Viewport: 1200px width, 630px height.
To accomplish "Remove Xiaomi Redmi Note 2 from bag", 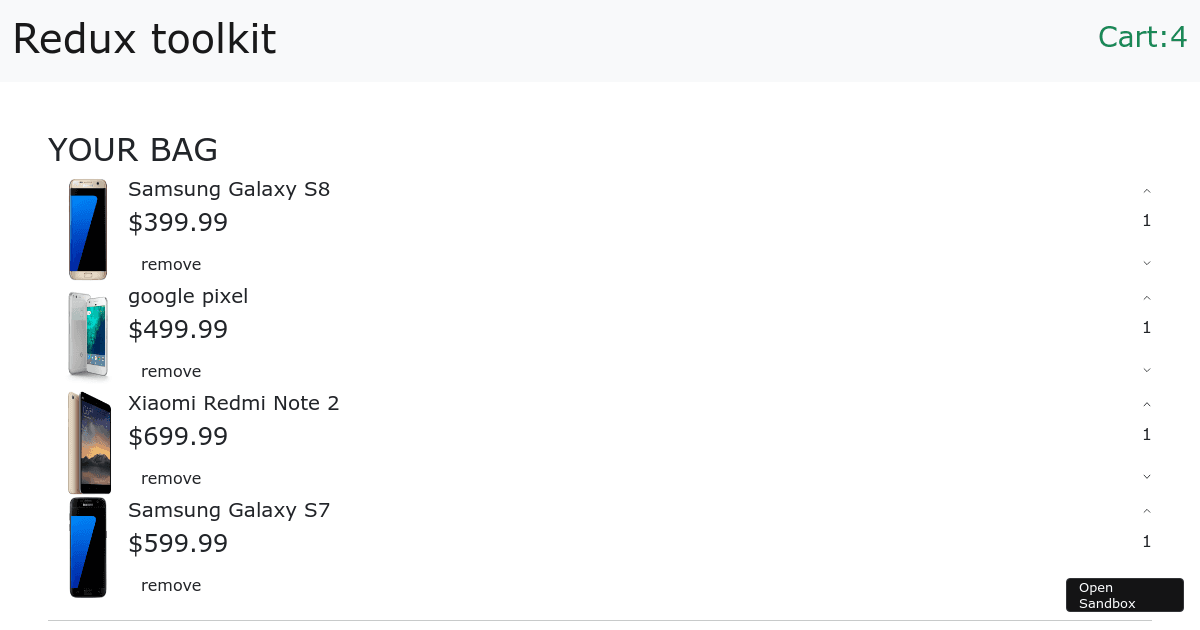I will click(171, 478).
